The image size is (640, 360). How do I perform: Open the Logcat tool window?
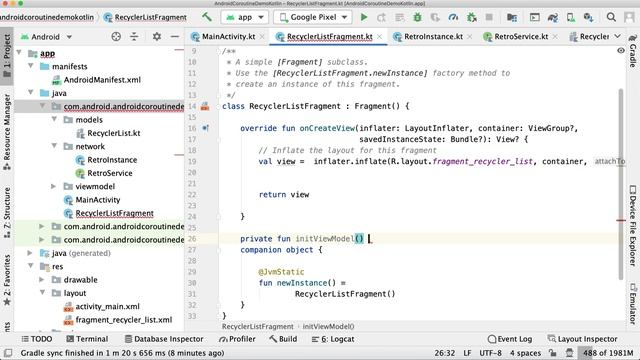click(333, 339)
